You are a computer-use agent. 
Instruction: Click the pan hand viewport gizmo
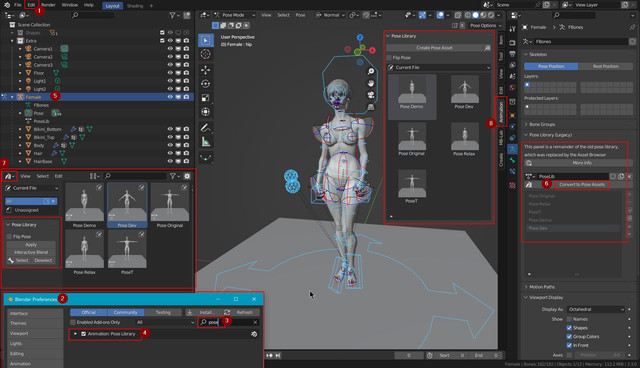tap(371, 83)
